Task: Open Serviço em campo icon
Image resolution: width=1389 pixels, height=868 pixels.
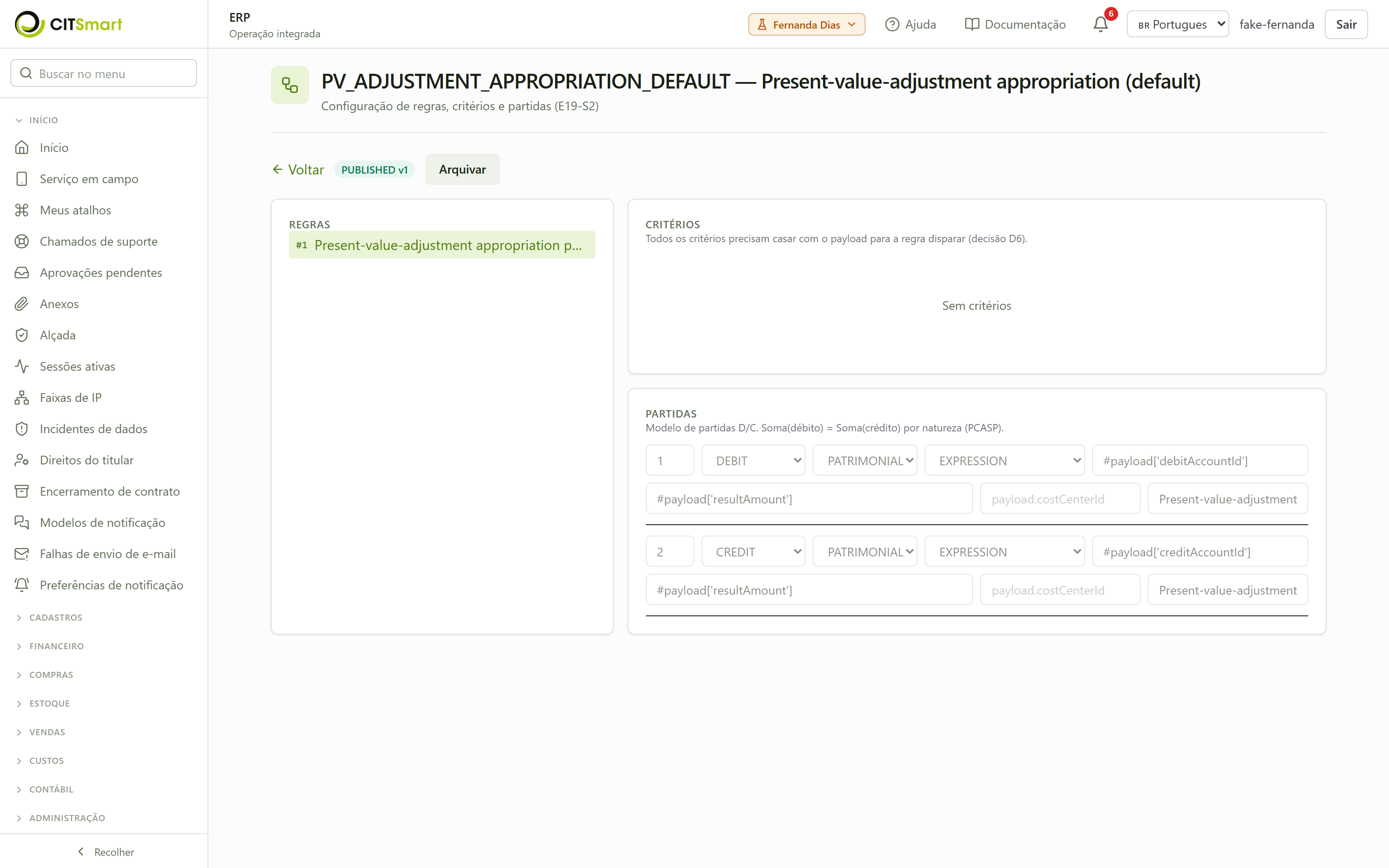Action: click(x=22, y=179)
